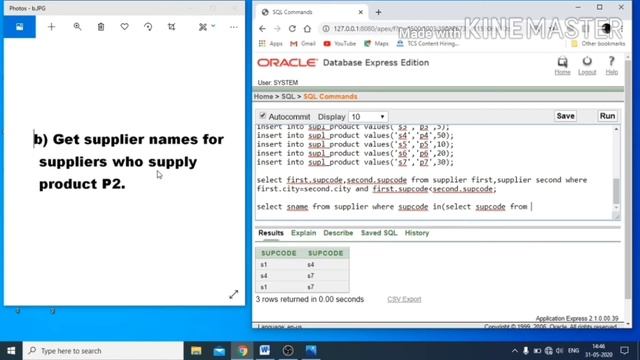Add photo to favorites with heart icon
Screen dimensions: 640x360
[x=124, y=27]
